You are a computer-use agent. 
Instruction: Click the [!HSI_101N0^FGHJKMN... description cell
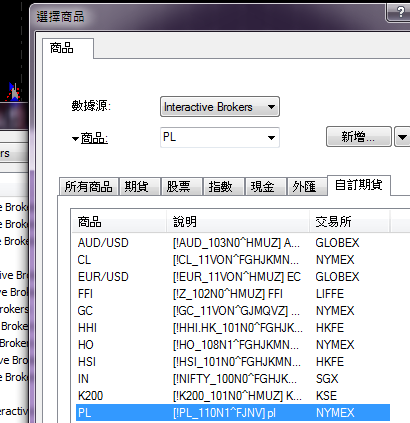237,362
